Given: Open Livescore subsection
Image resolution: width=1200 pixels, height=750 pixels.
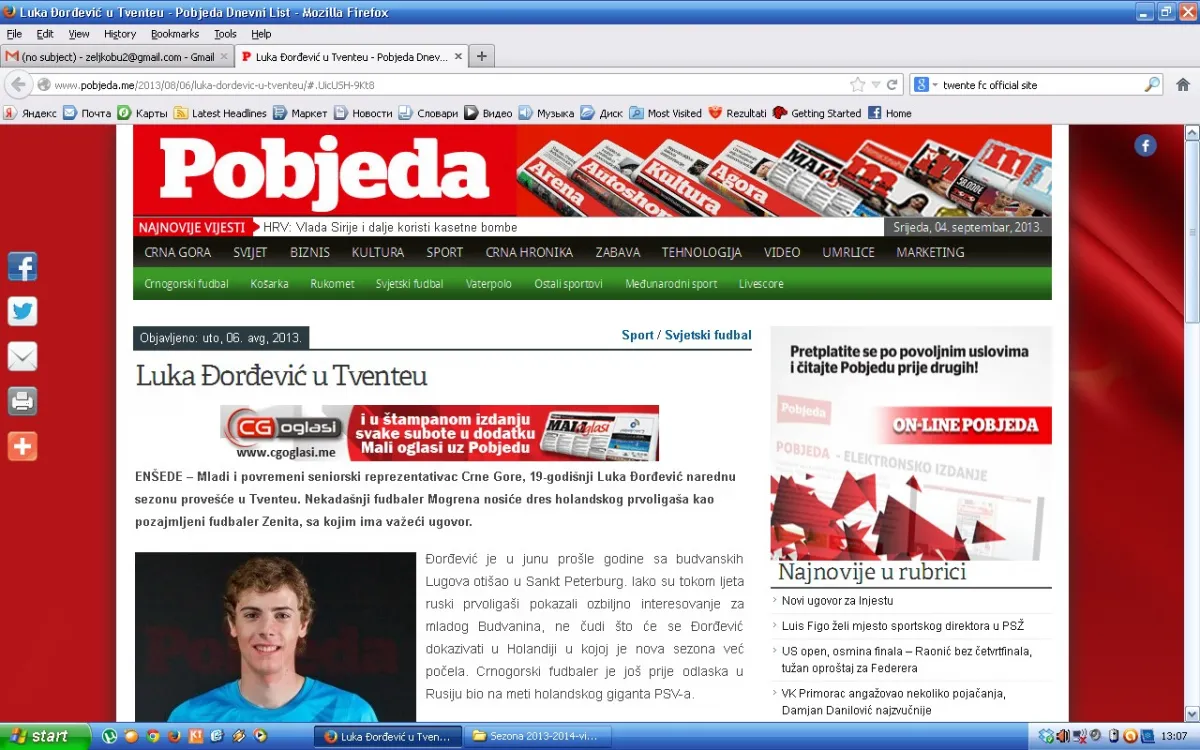Looking at the screenshot, I should pyautogui.click(x=761, y=284).
